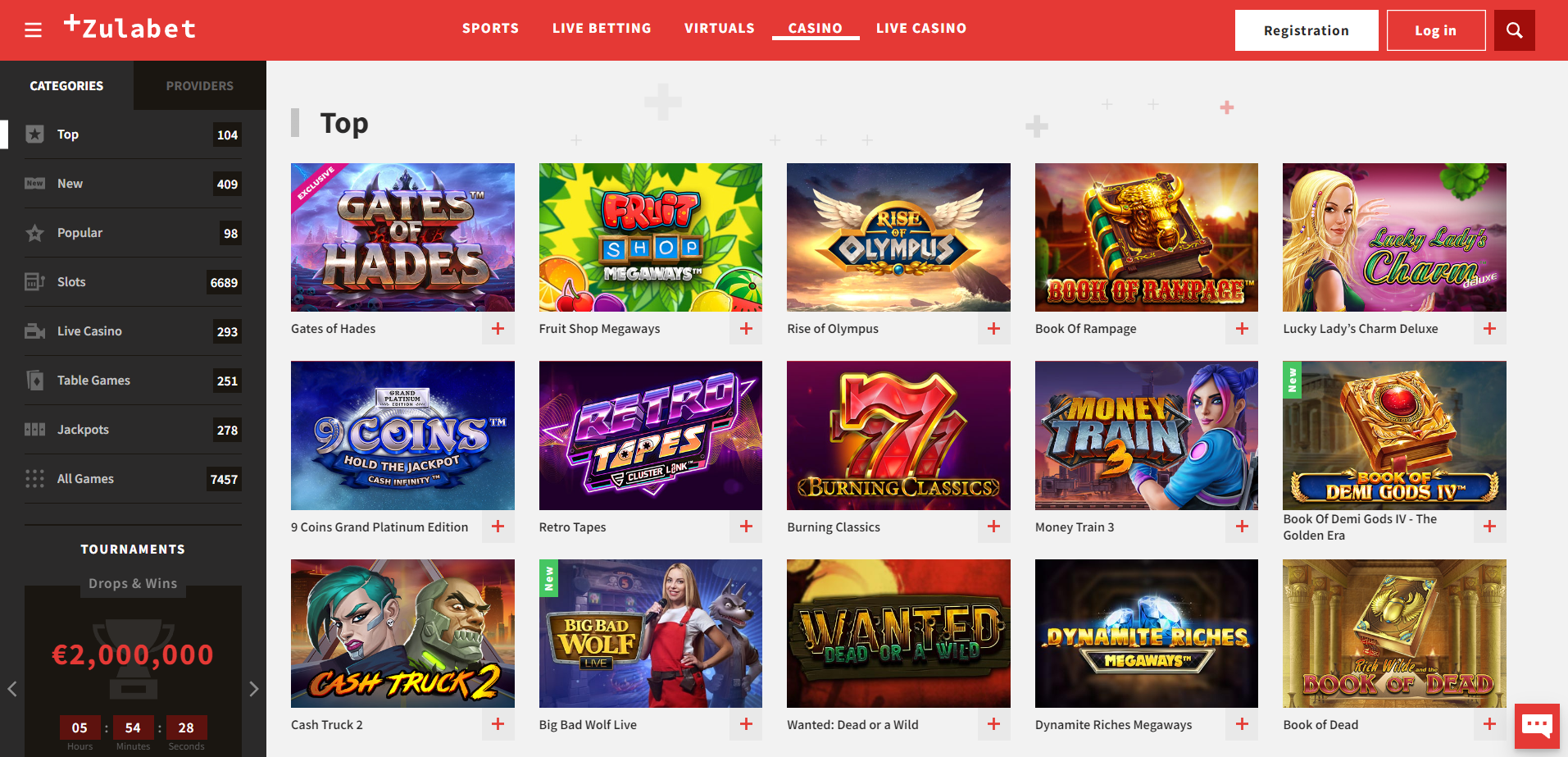Click the Zulabet logo
The image size is (1568, 757).
click(x=130, y=28)
